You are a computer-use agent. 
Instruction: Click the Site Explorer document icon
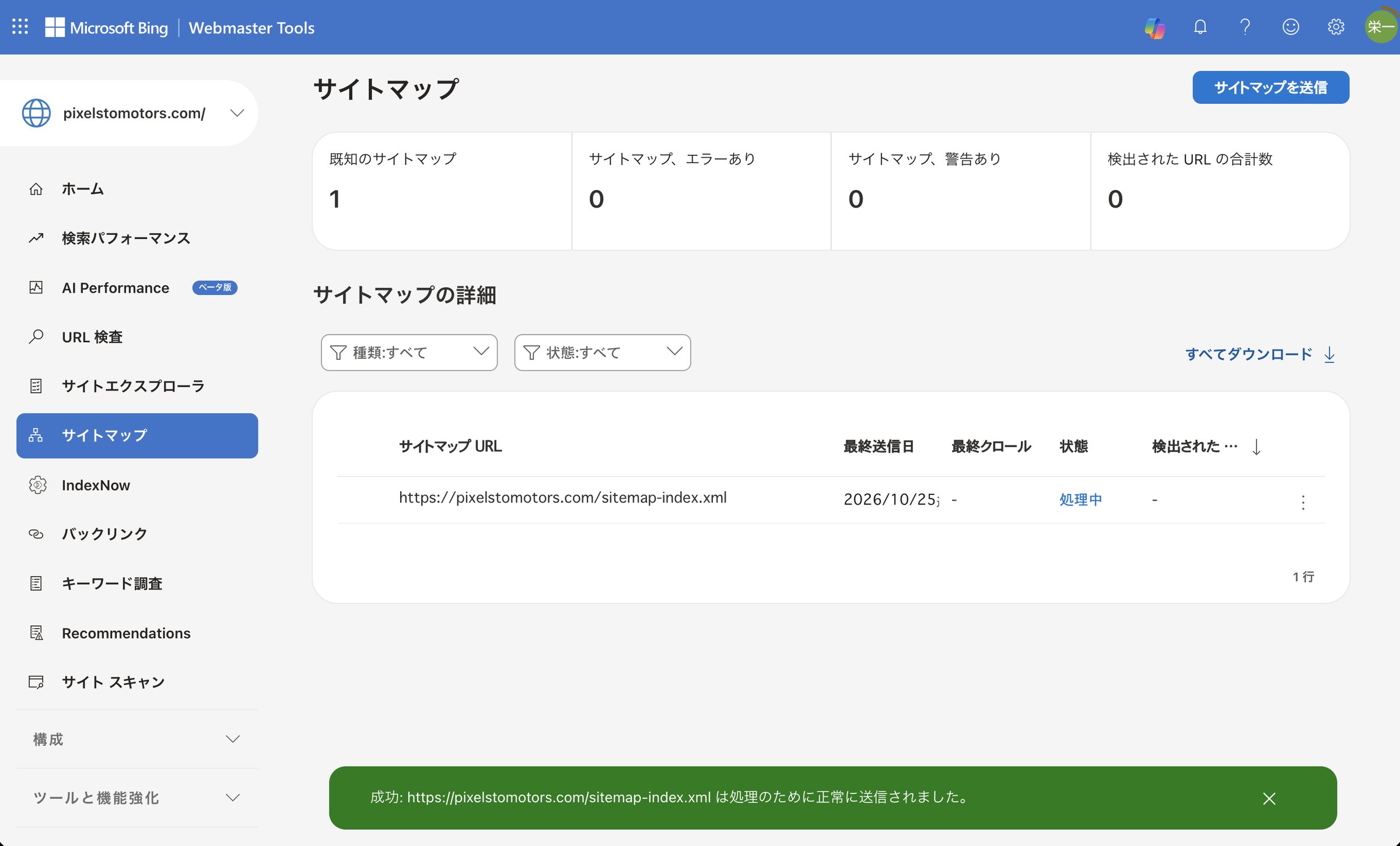coord(36,386)
